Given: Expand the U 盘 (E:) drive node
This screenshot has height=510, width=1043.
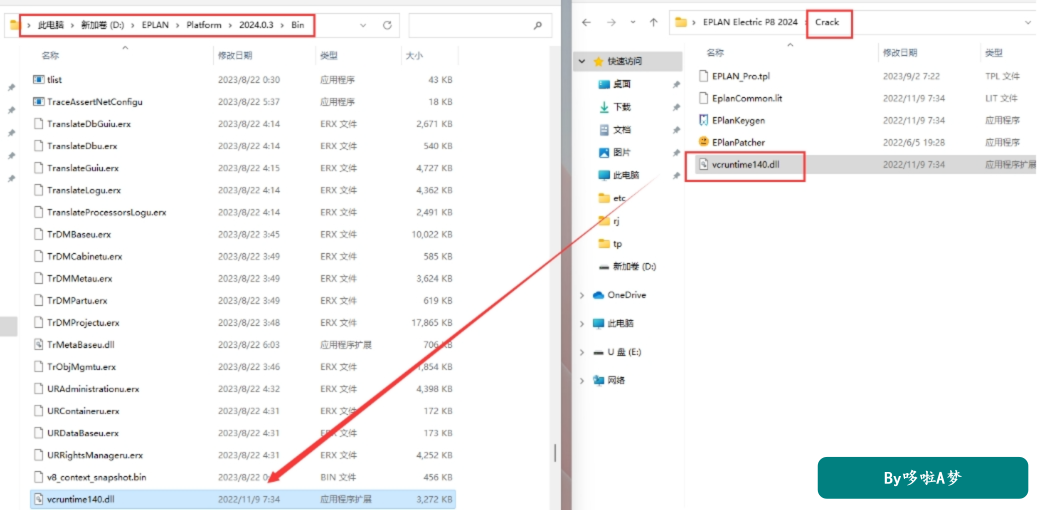Looking at the screenshot, I should [583, 352].
